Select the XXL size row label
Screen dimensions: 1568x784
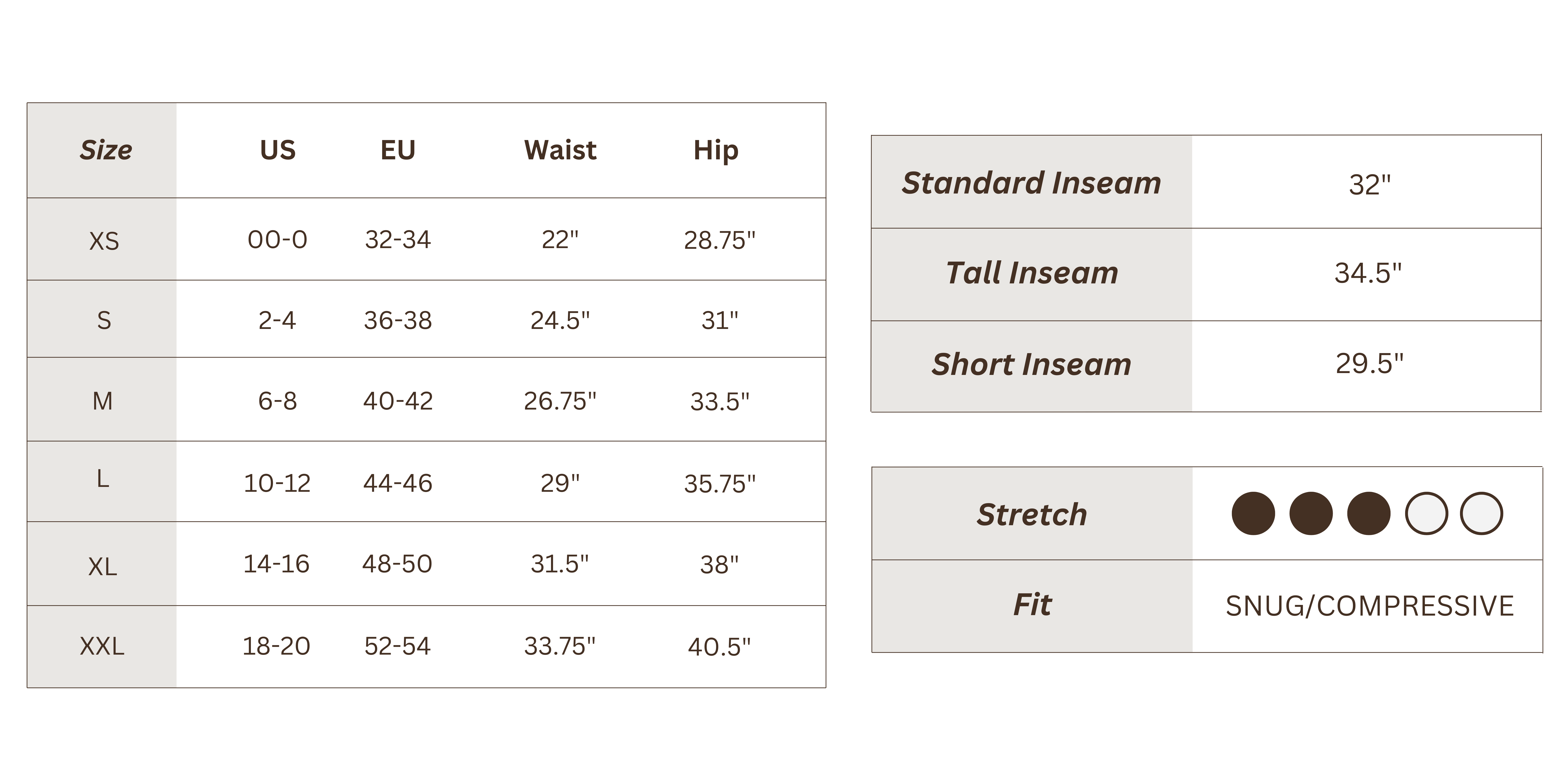[x=102, y=646]
